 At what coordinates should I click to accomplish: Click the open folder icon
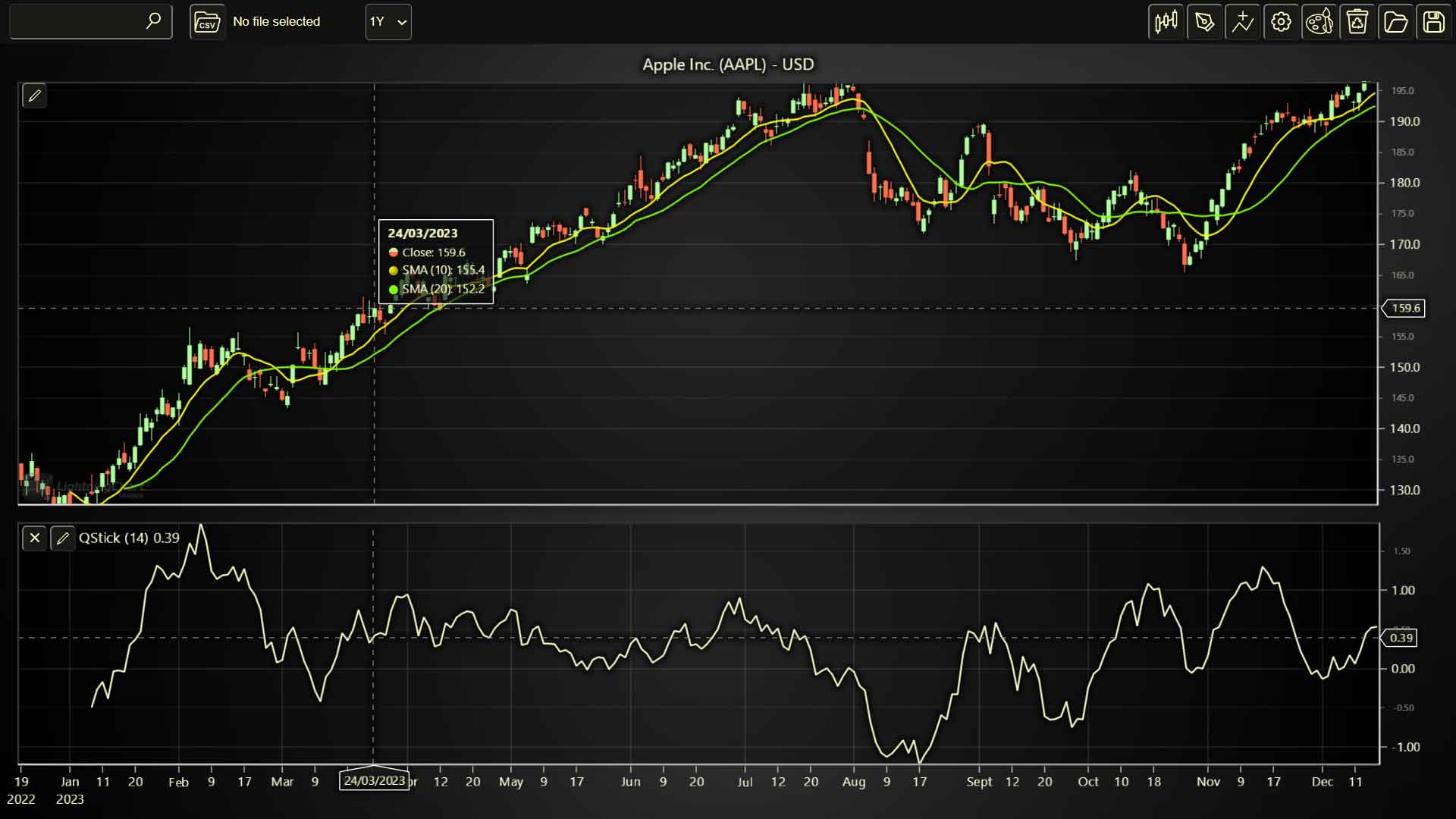(x=1395, y=22)
